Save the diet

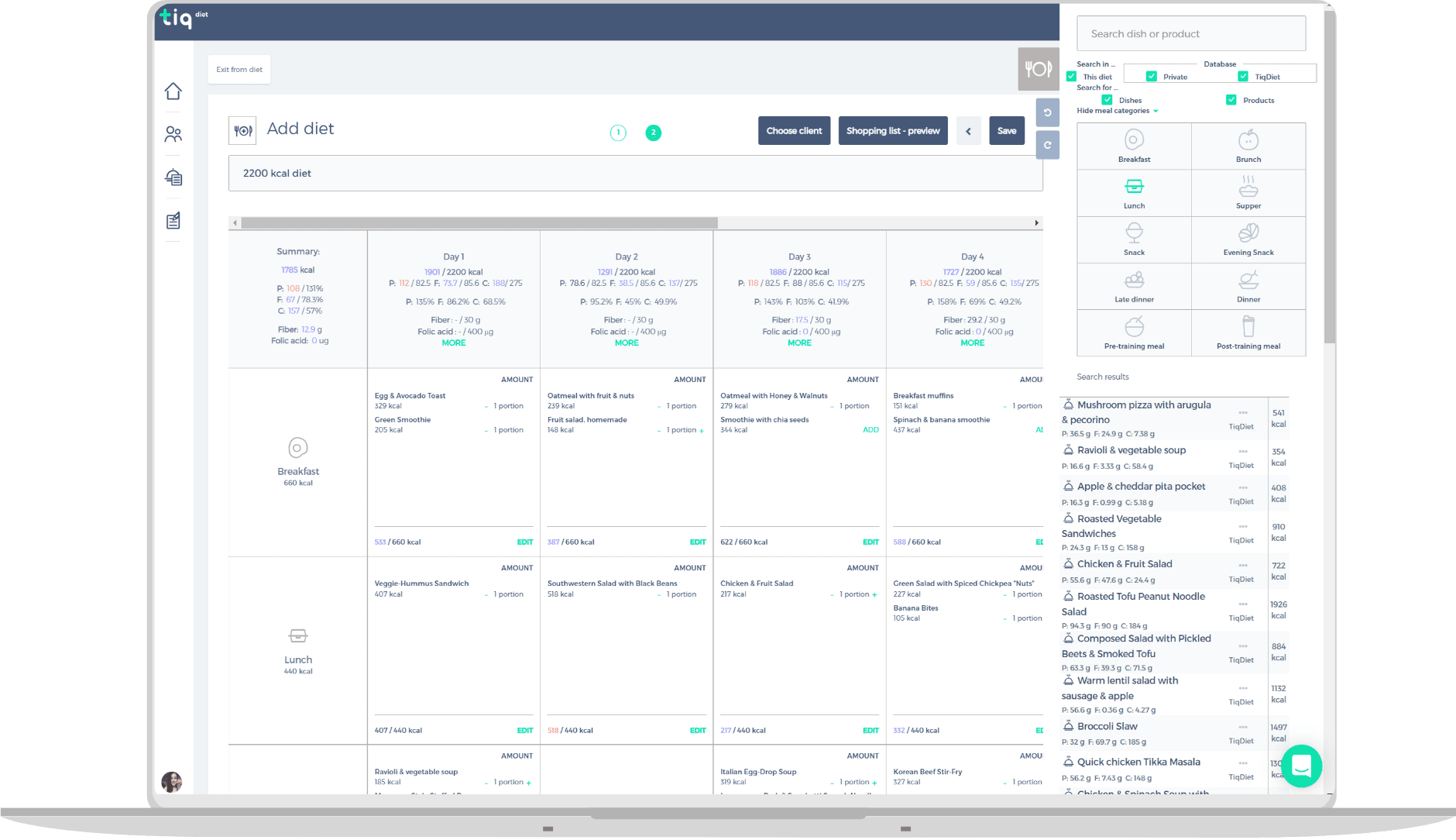1007,131
